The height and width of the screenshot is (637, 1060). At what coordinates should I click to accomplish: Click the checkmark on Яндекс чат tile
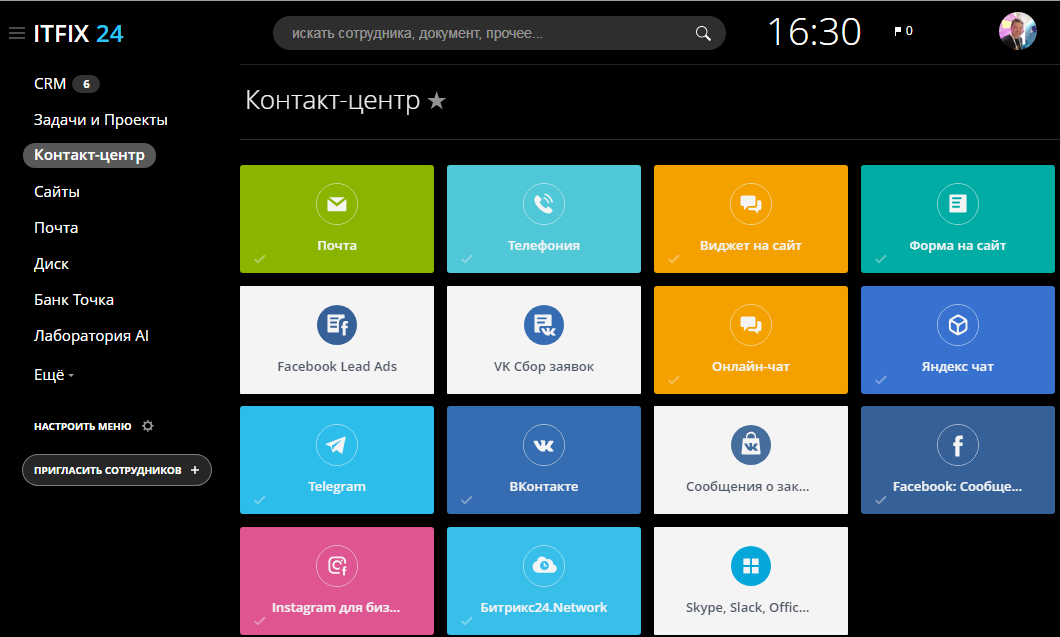(x=880, y=380)
